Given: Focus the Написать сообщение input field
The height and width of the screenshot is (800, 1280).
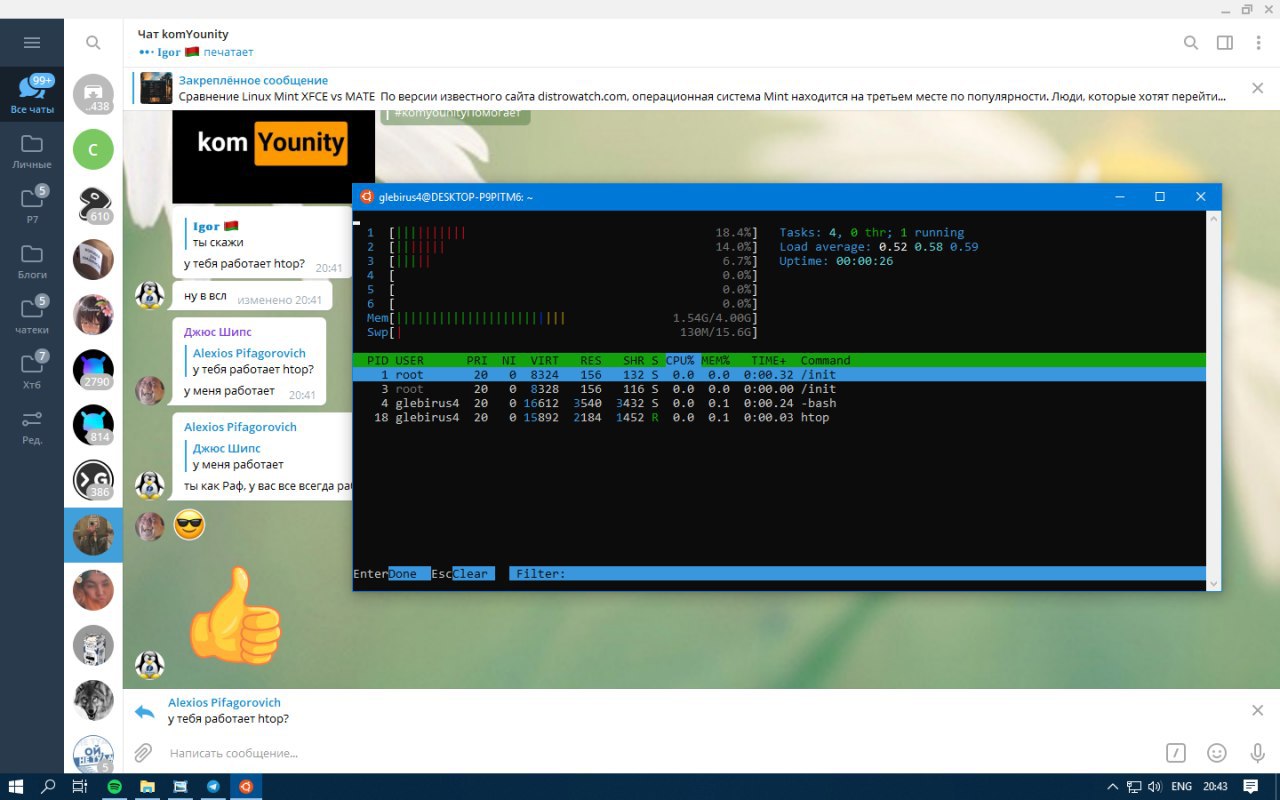Looking at the screenshot, I should [660, 753].
